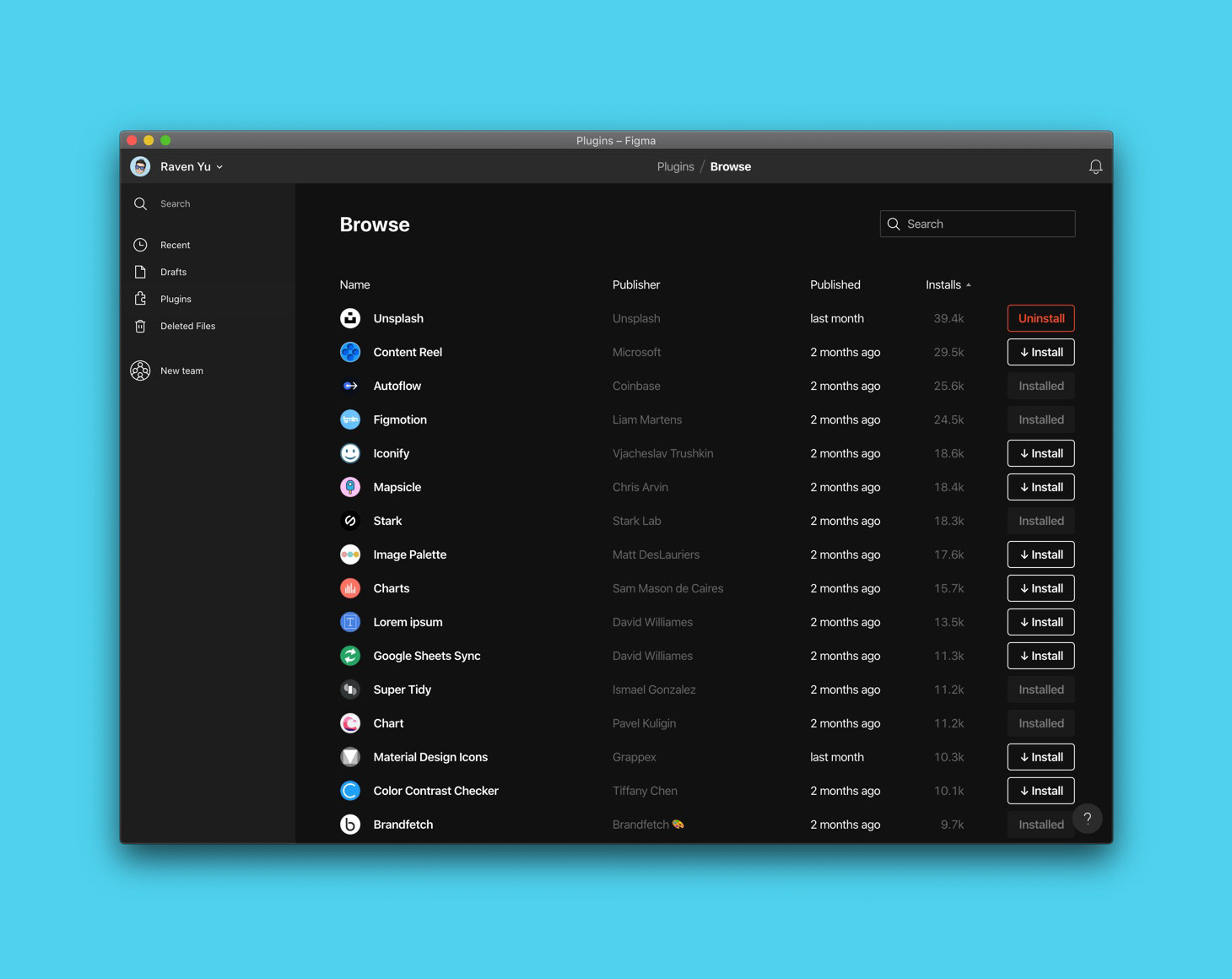The width and height of the screenshot is (1232, 979).
Task: Click publisher Microsoft for Content Reel
Action: tap(636, 352)
